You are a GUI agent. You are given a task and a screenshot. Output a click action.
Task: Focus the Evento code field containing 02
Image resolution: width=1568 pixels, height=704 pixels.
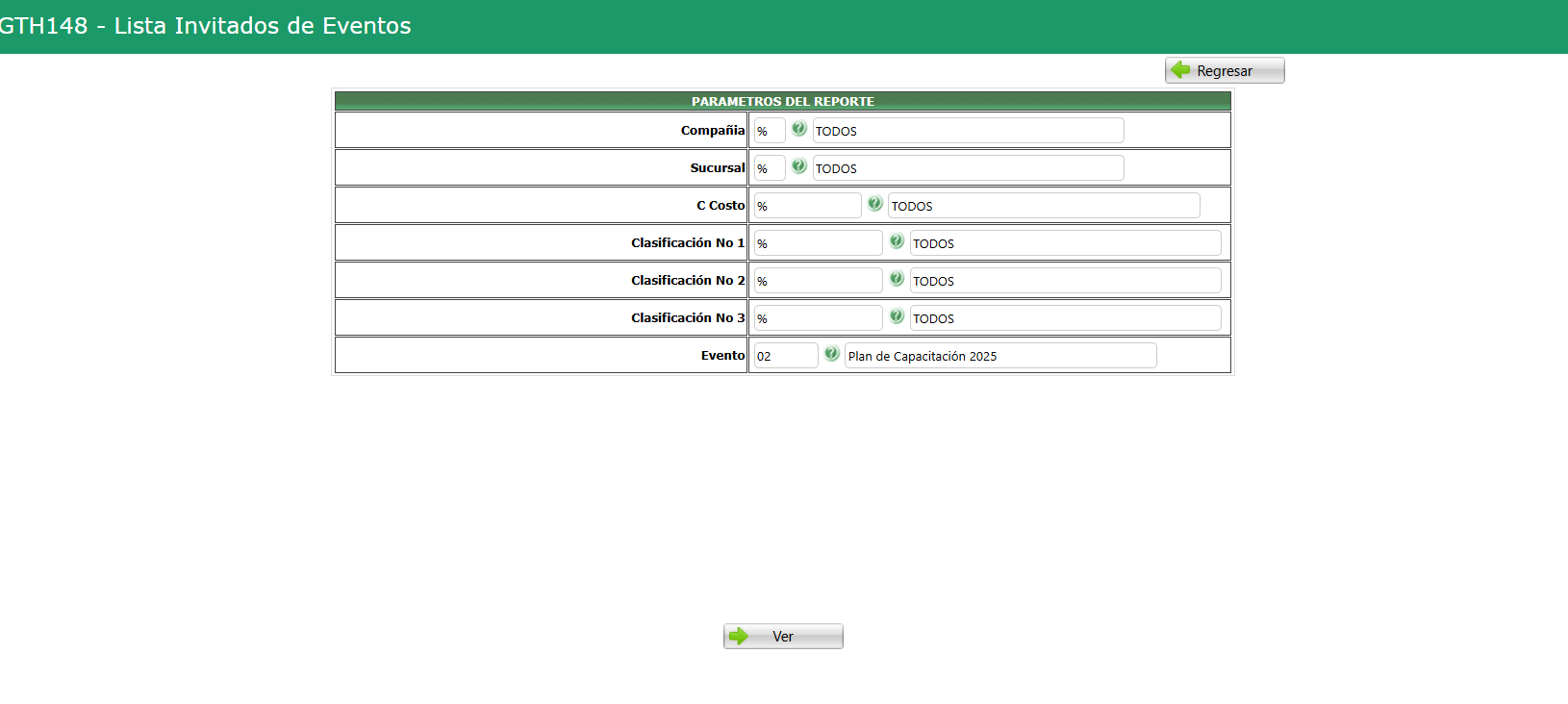pos(786,356)
